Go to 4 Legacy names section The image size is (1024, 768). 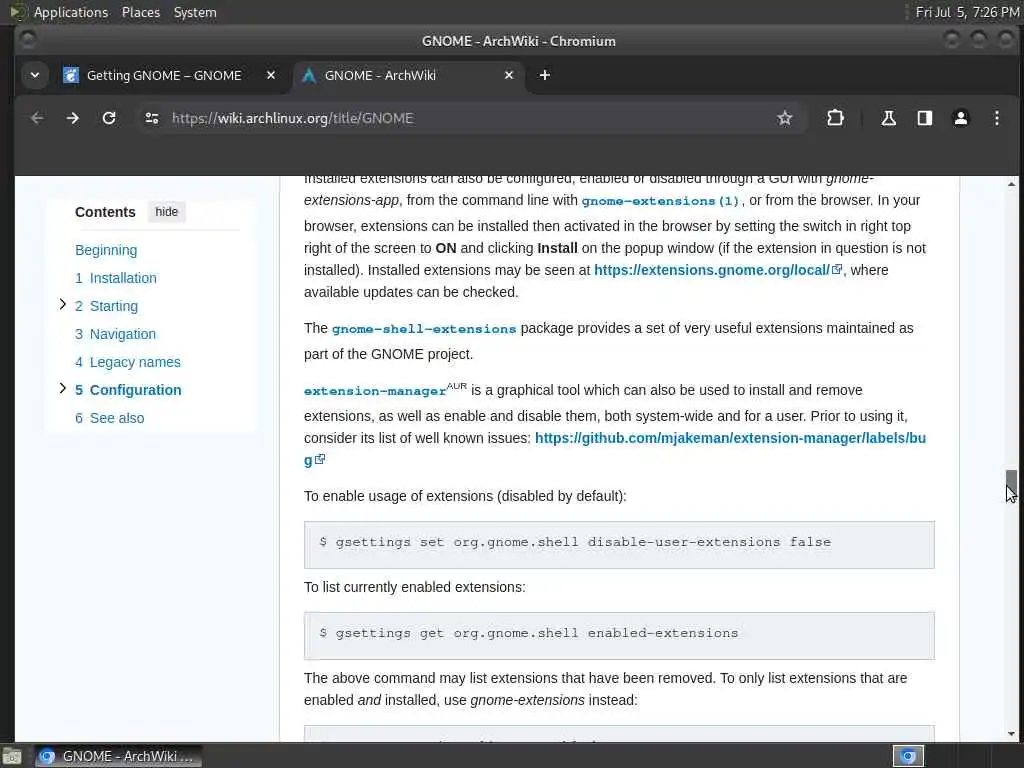pyautogui.click(x=127, y=362)
